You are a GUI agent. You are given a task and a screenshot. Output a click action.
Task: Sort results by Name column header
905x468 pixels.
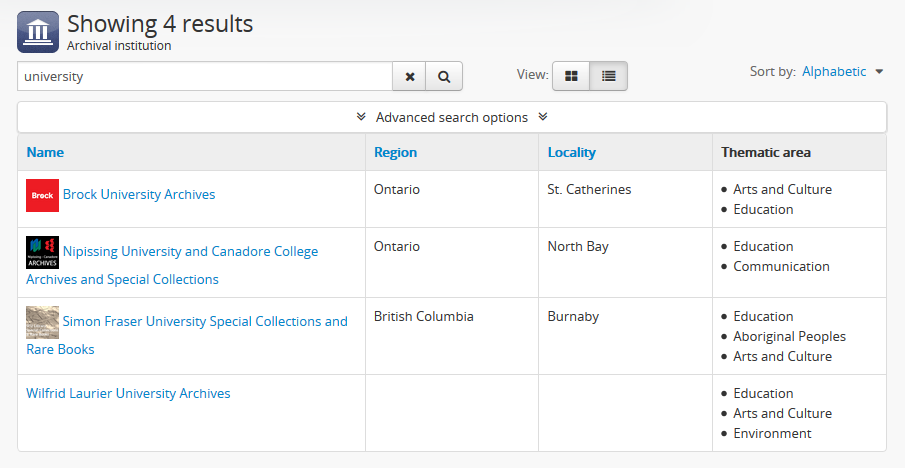coord(45,152)
